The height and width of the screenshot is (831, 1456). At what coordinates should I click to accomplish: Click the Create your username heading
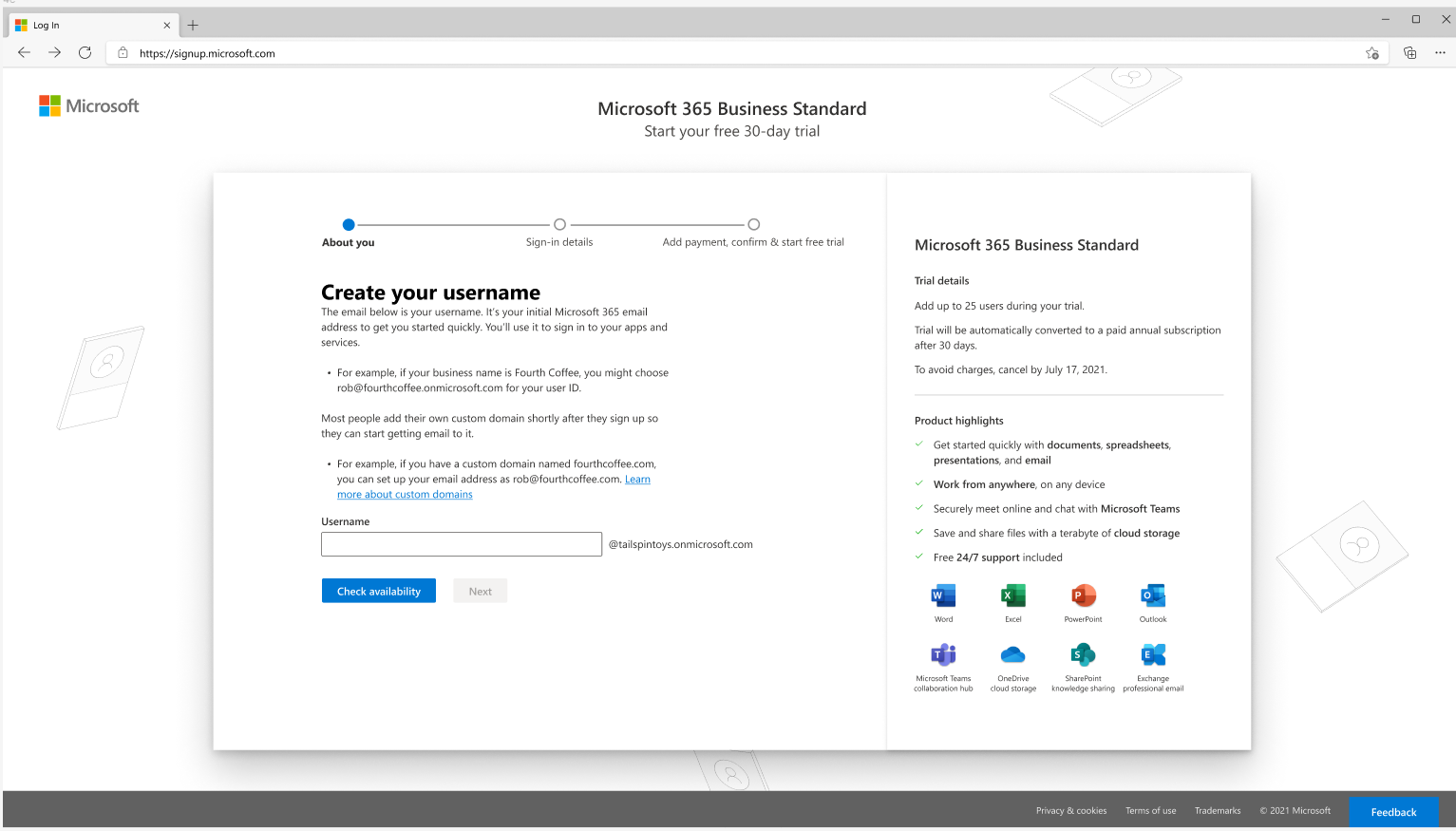(x=430, y=293)
